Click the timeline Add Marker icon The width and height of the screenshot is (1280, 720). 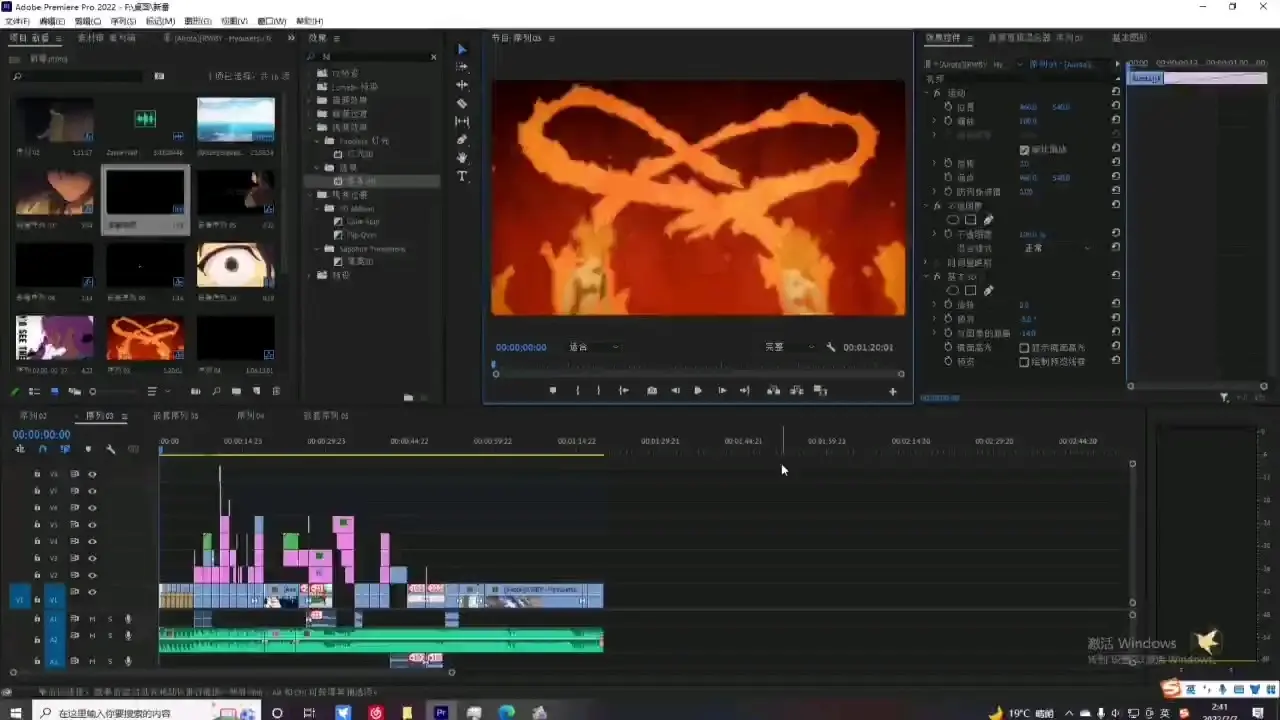[88, 449]
